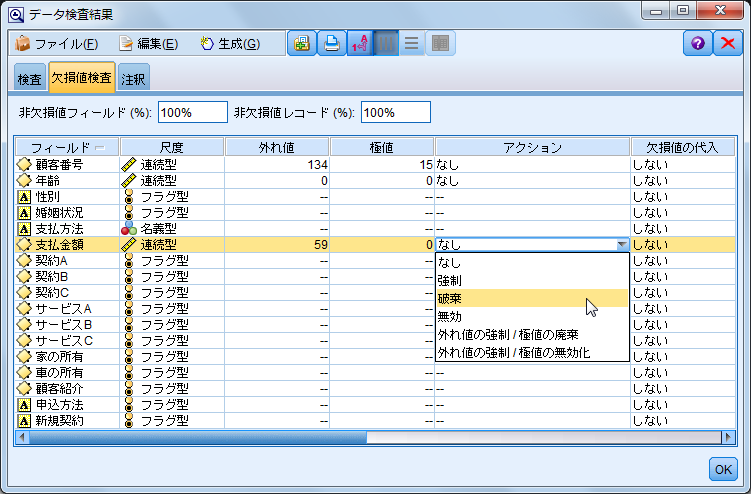Click the sort/label toggle toolbar icon with A
The height and width of the screenshot is (494, 751).
click(x=360, y=44)
